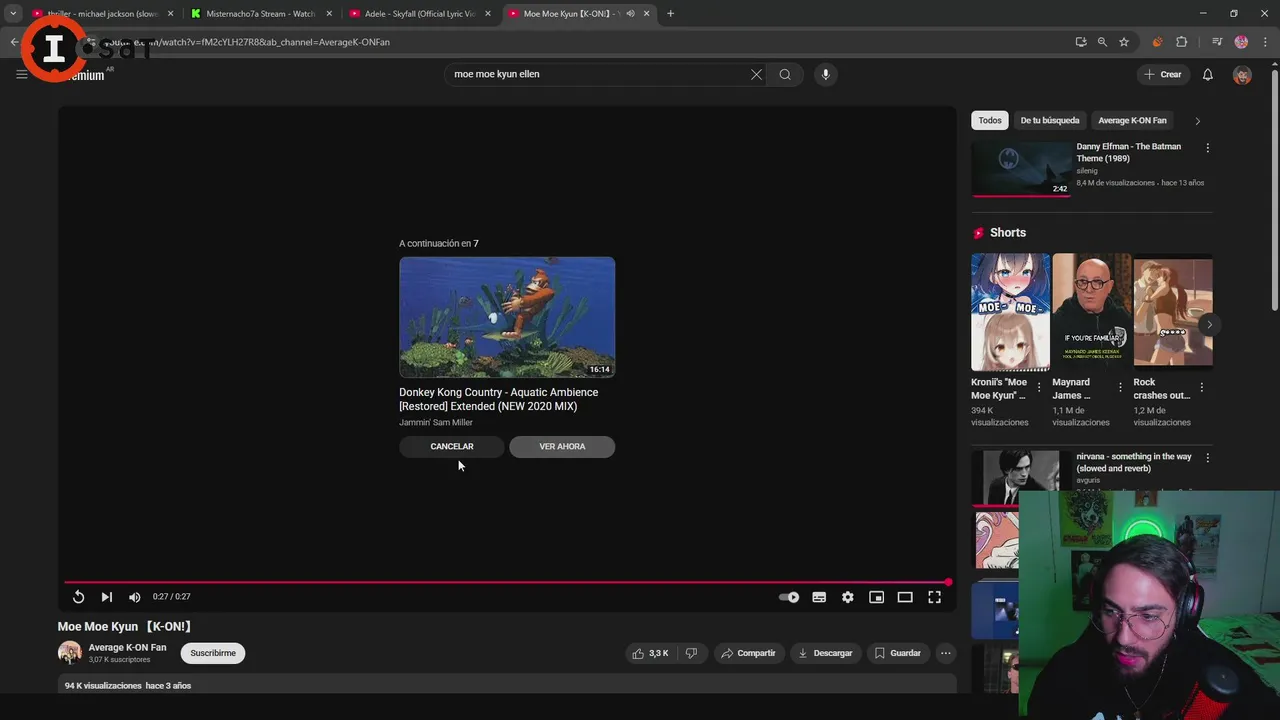Viewport: 1280px width, 720px height.
Task: Open more actions menu below the video
Action: click(x=945, y=653)
